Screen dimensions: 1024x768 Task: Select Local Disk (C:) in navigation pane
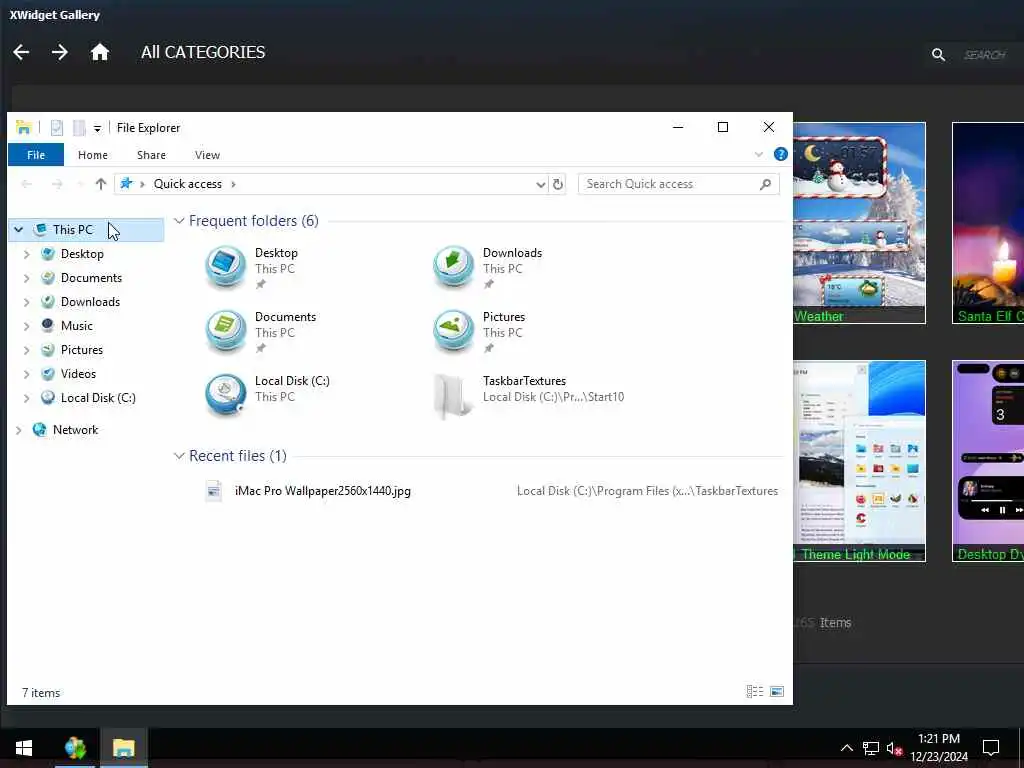(98, 398)
